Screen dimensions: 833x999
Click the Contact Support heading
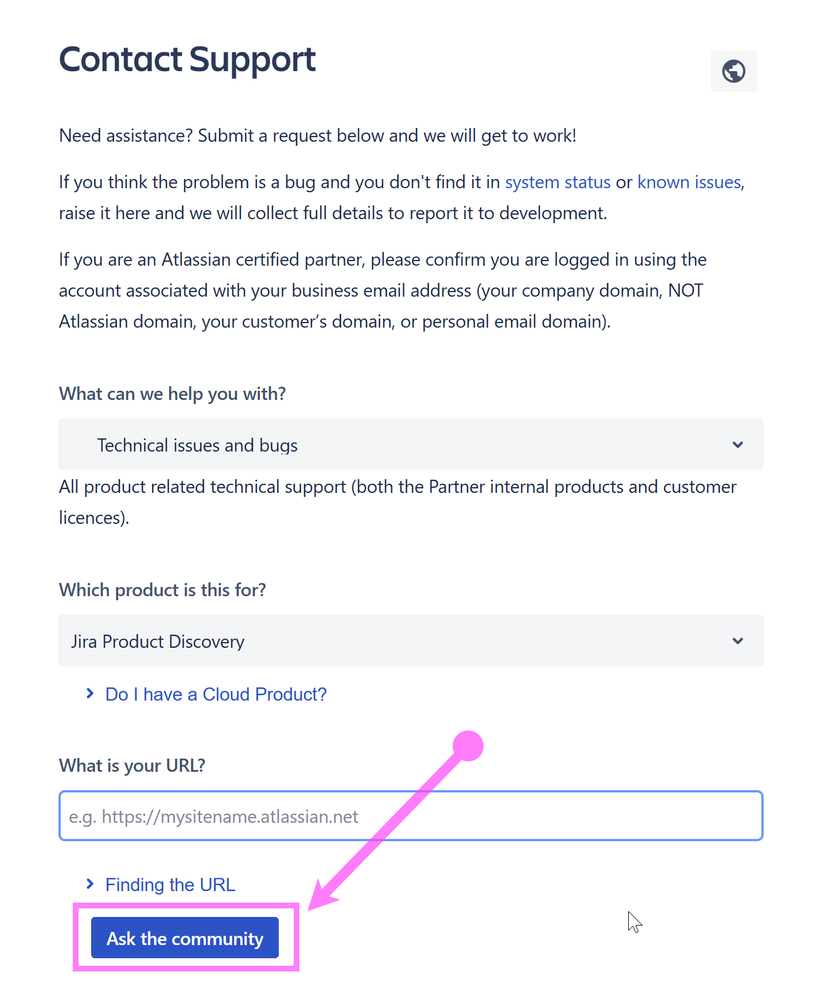187,60
